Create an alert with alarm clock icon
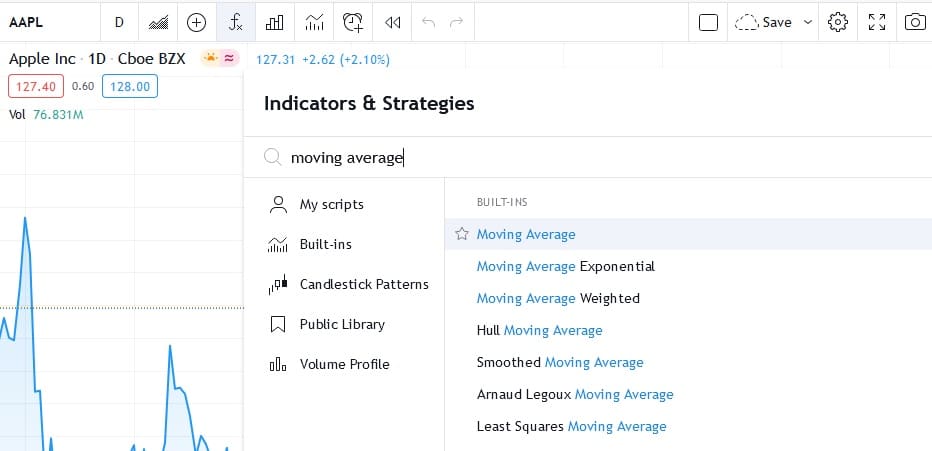Viewport: 932px width, 451px height. pos(353,22)
